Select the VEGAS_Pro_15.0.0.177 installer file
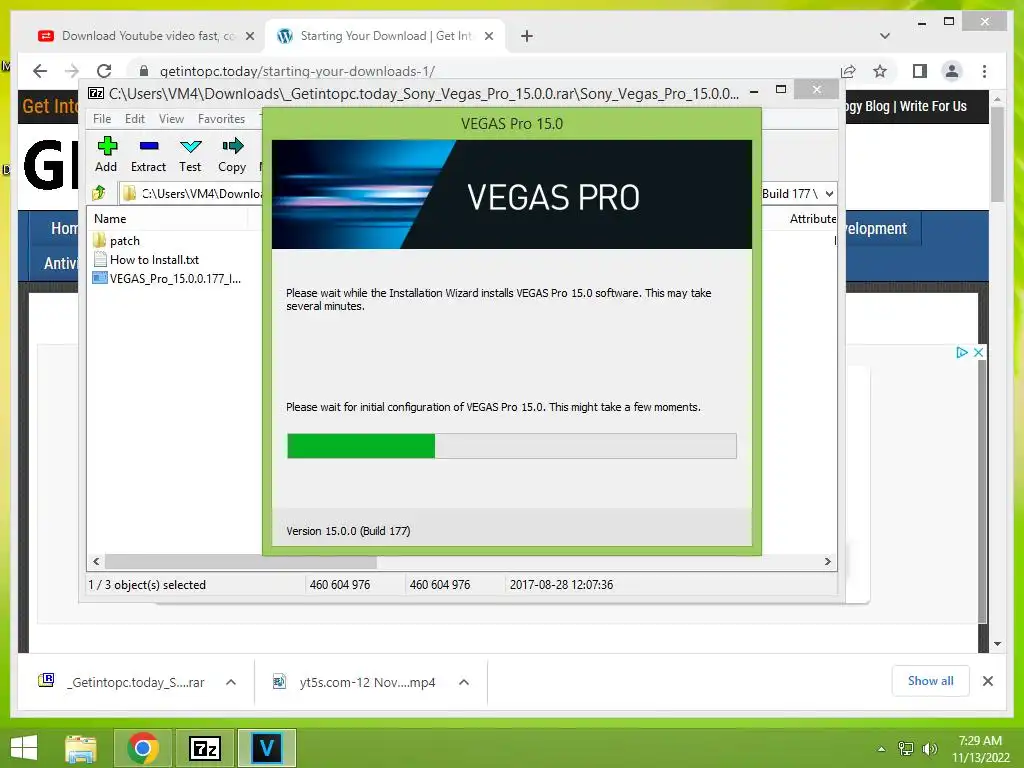Viewport: 1024px width, 768px height. pos(167,279)
